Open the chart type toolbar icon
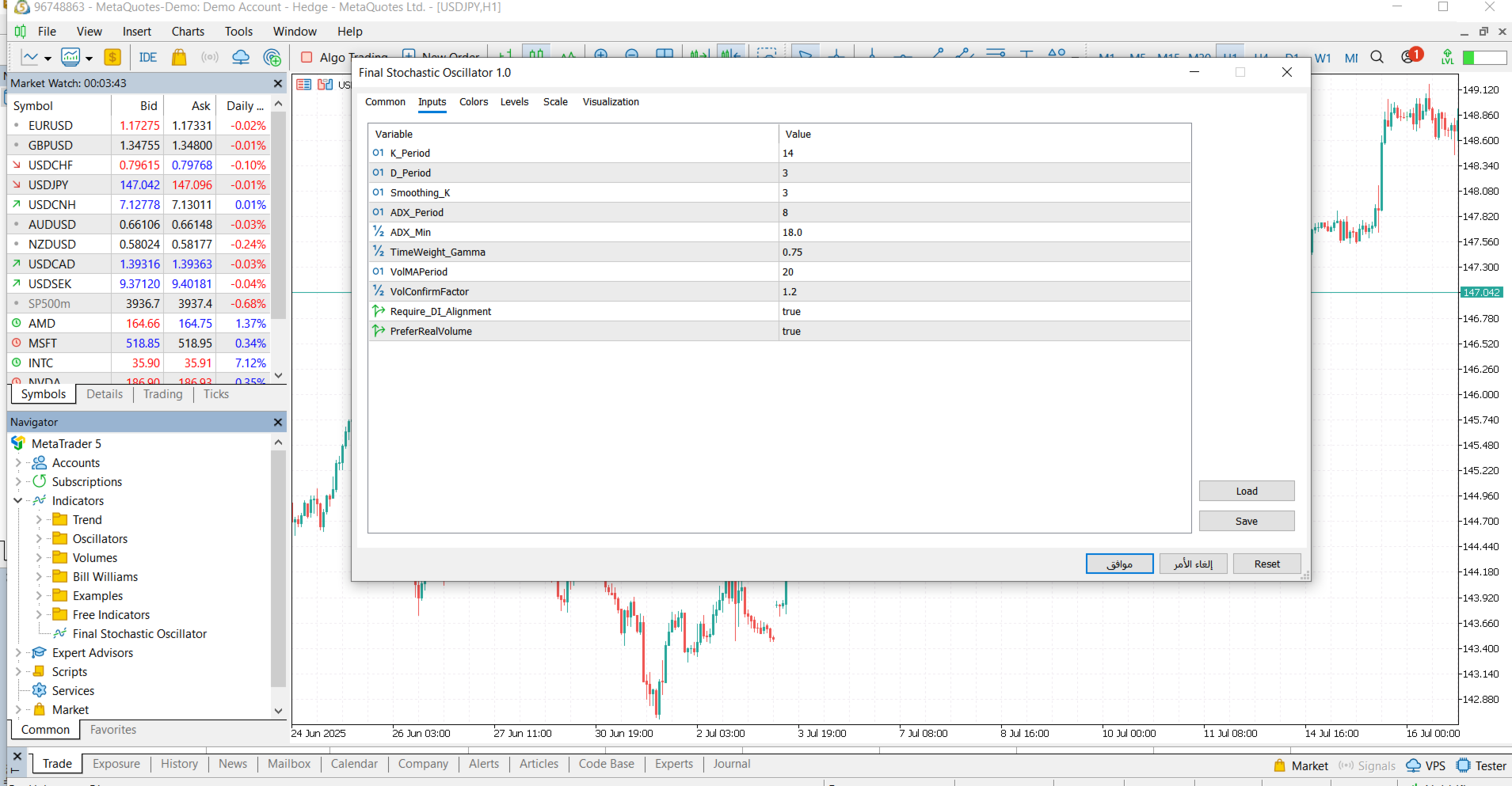The image size is (1512, 786). [x=30, y=57]
